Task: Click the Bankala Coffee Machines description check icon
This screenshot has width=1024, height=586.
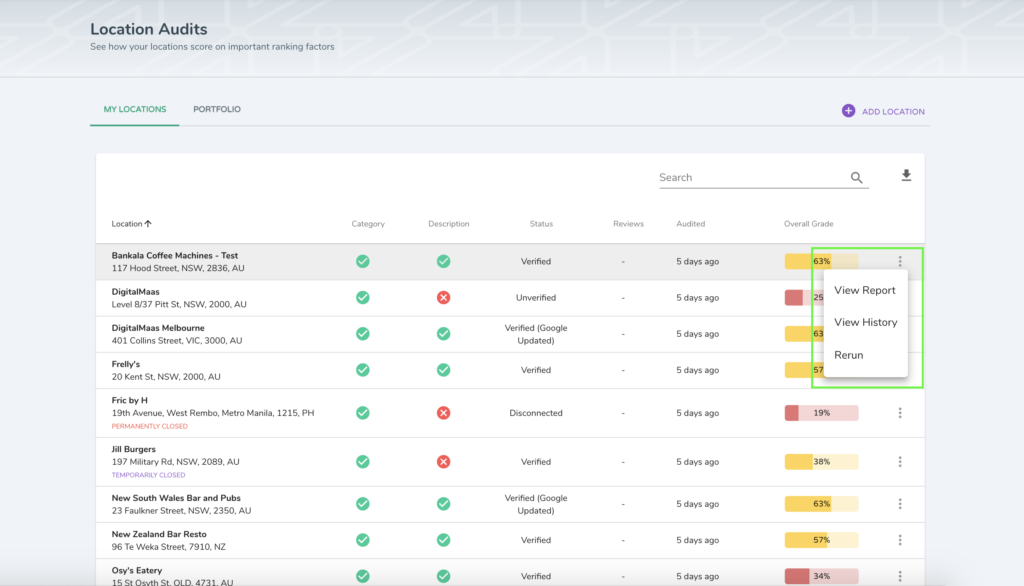Action: point(443,261)
